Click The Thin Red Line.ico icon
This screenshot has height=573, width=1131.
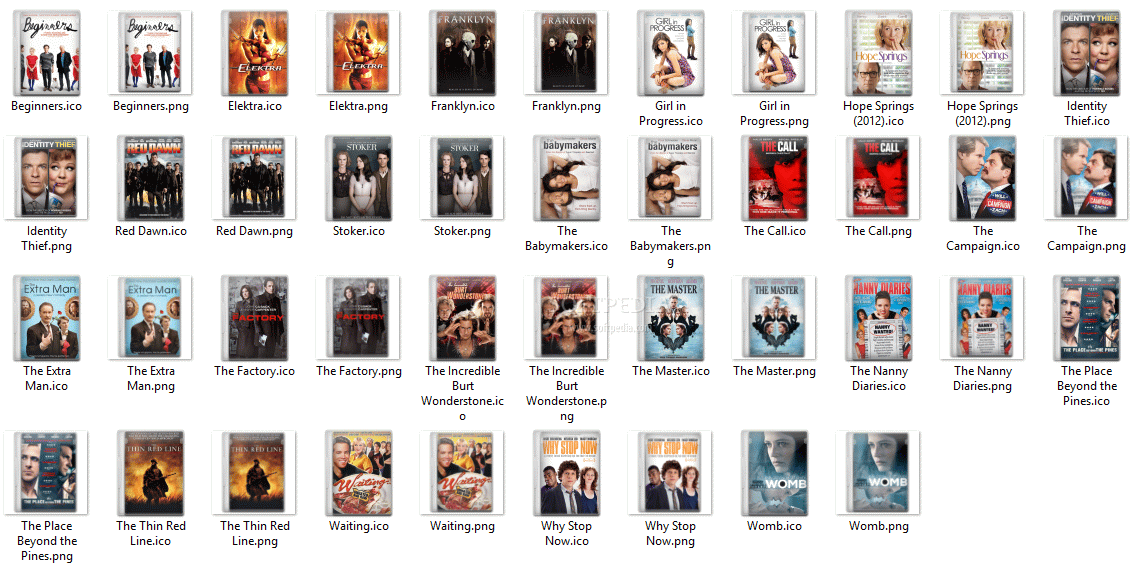pyautogui.click(x=150, y=473)
